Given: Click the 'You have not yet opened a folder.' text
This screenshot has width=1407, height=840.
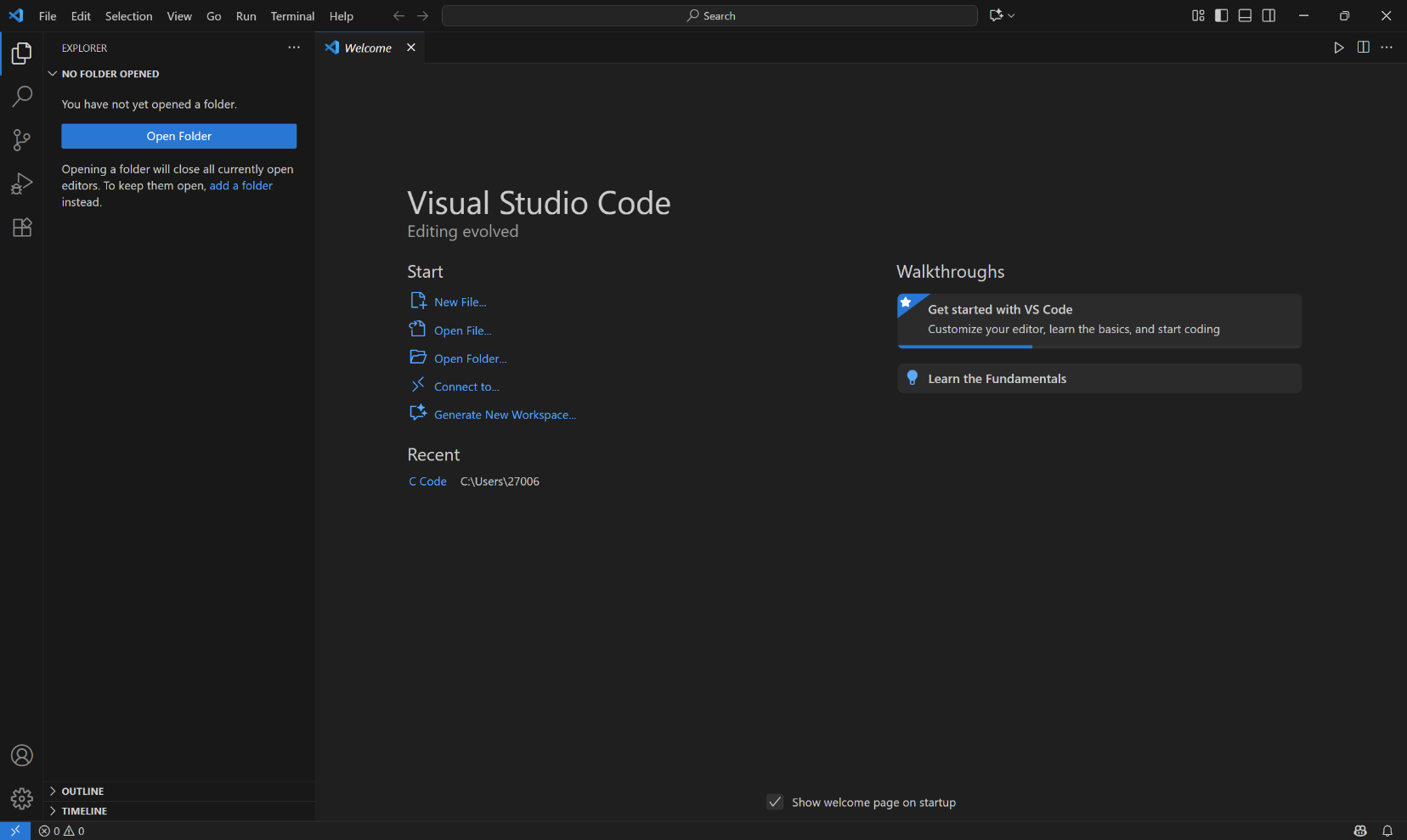Looking at the screenshot, I should 150,104.
